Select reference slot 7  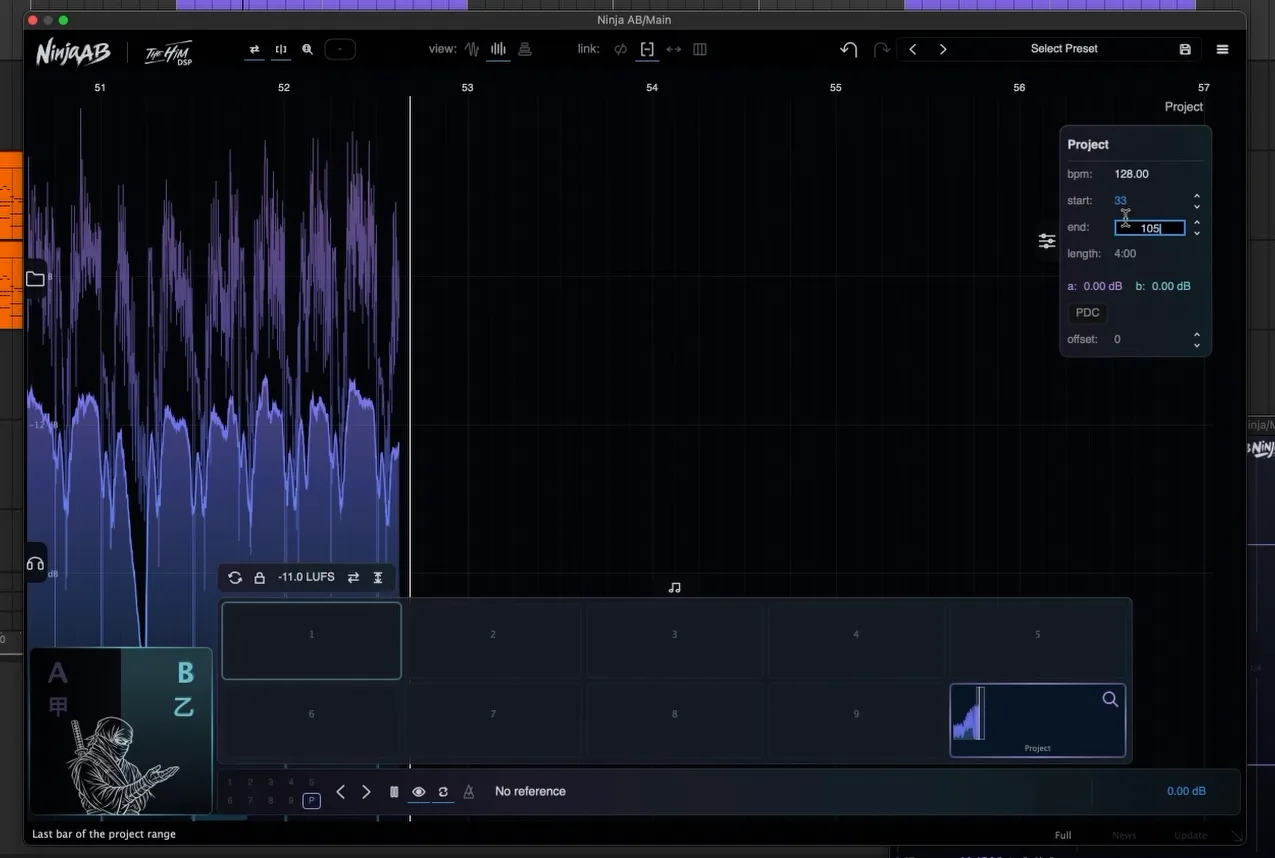coord(493,720)
